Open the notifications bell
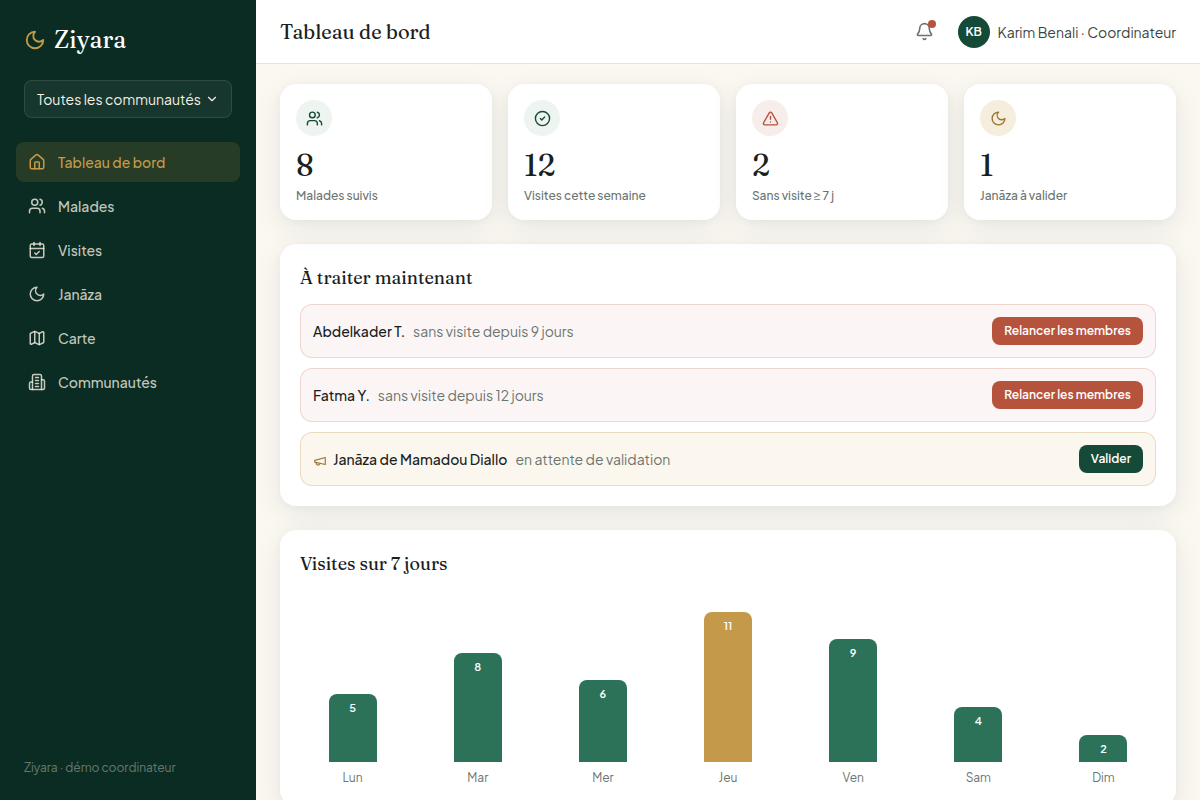 pos(925,32)
